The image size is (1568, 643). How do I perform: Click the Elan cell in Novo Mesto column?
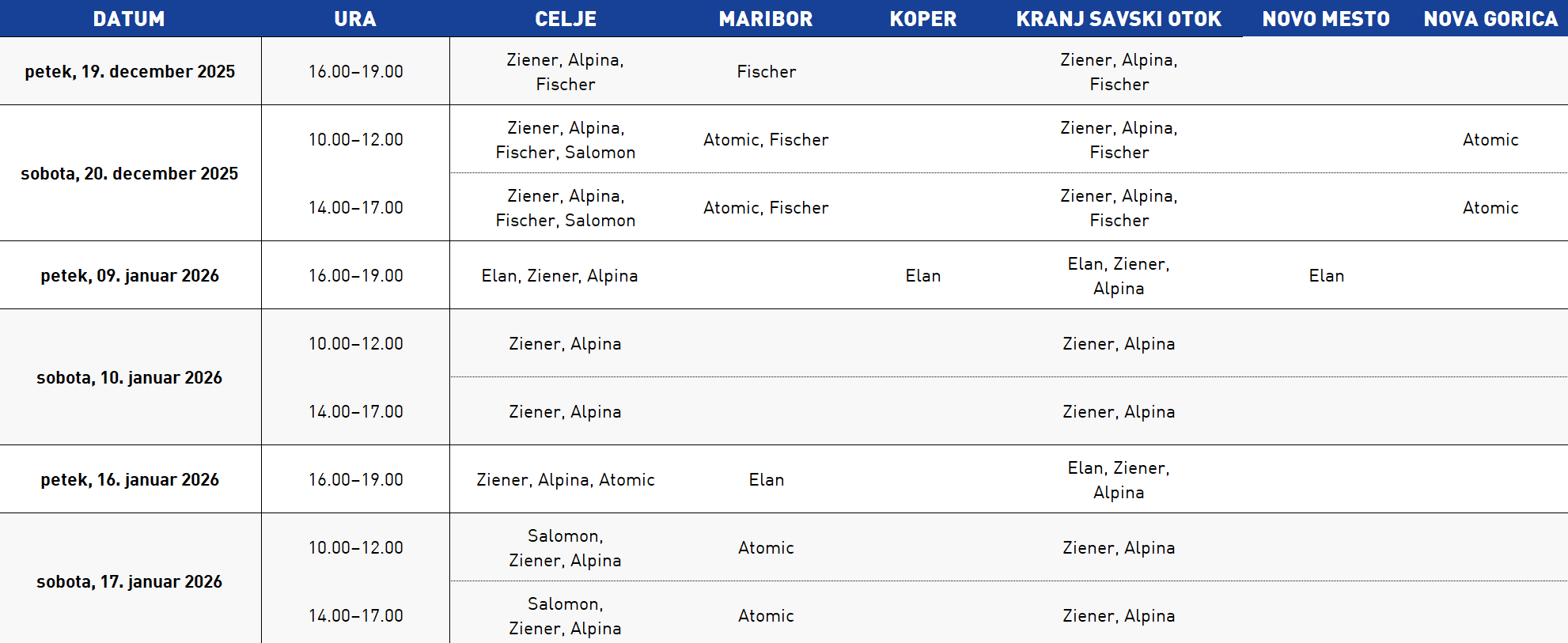[x=1326, y=275]
